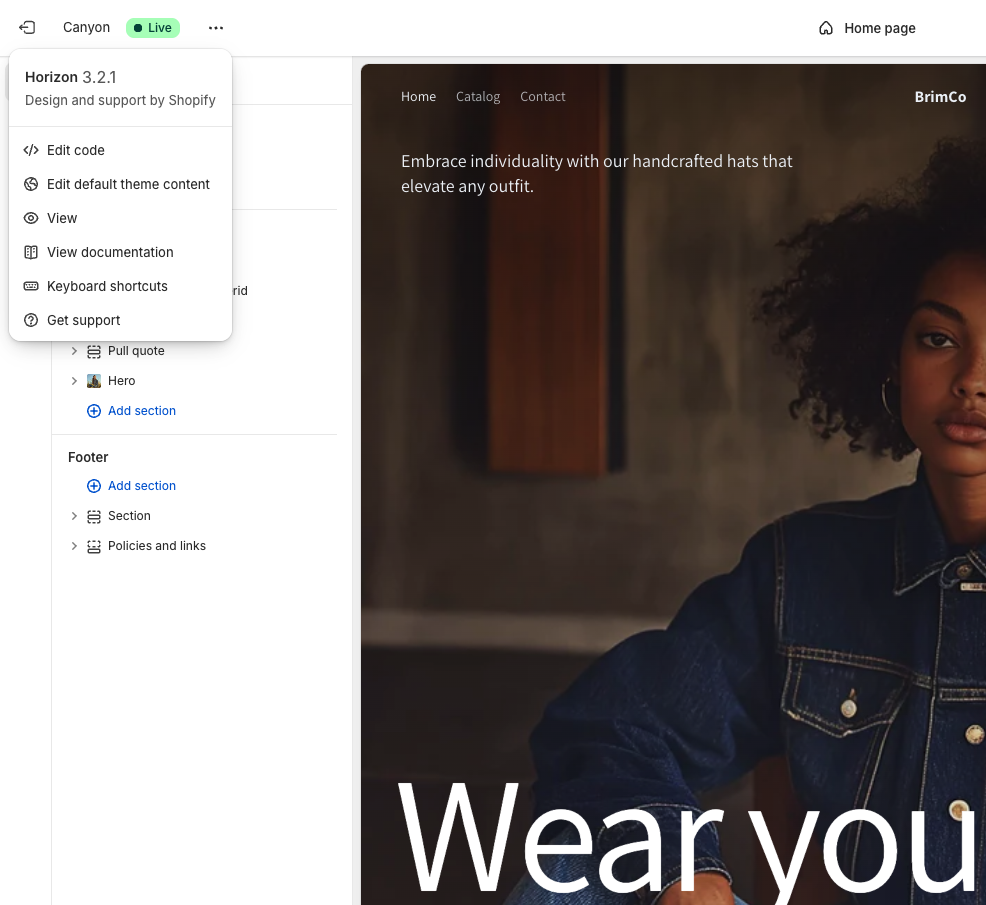Screen dimensions: 986x905
Task: Click the Get support question icon
Action: coord(32,320)
